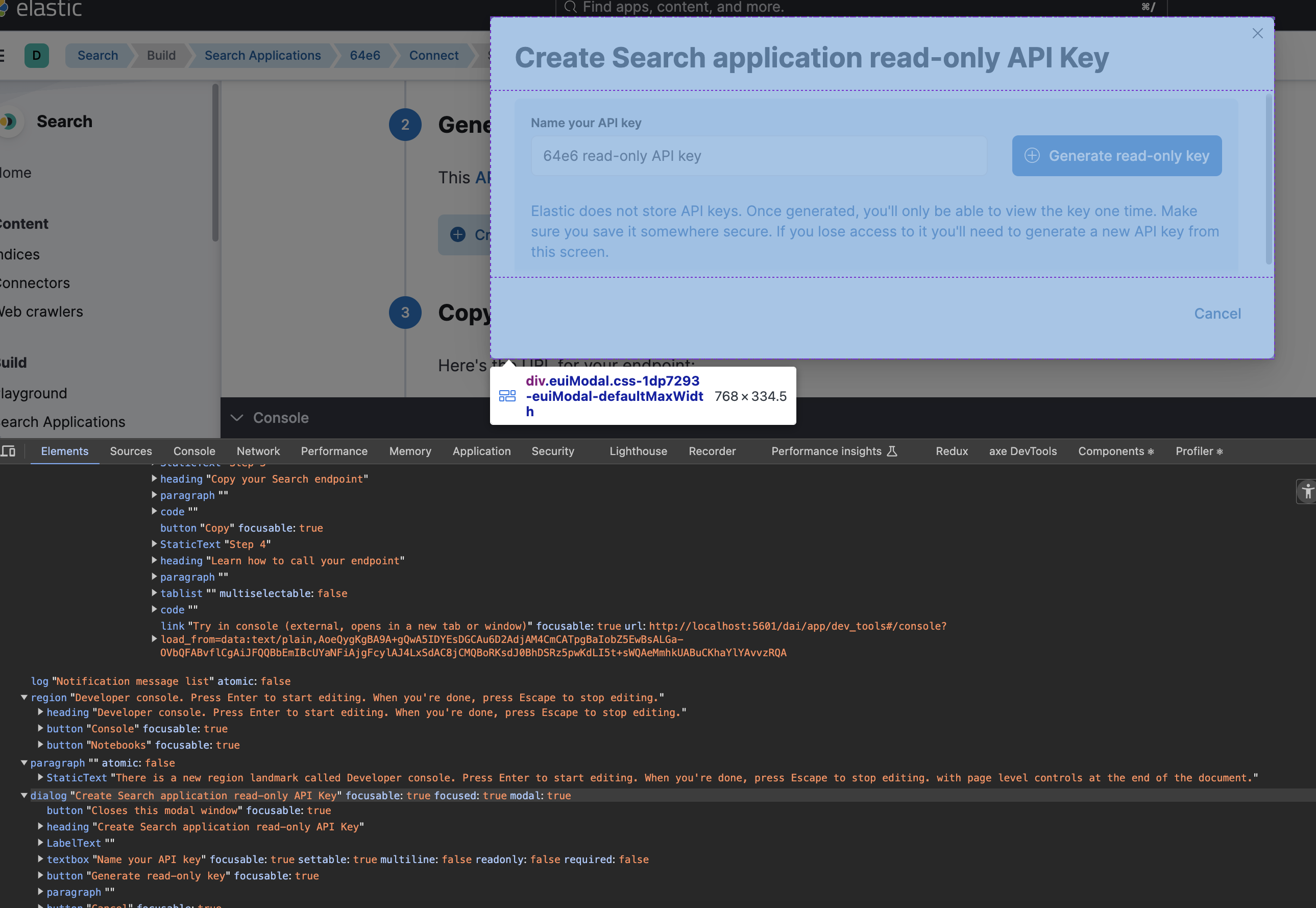Switch to the Lighthouse tab
1316x908 pixels.
(x=638, y=451)
